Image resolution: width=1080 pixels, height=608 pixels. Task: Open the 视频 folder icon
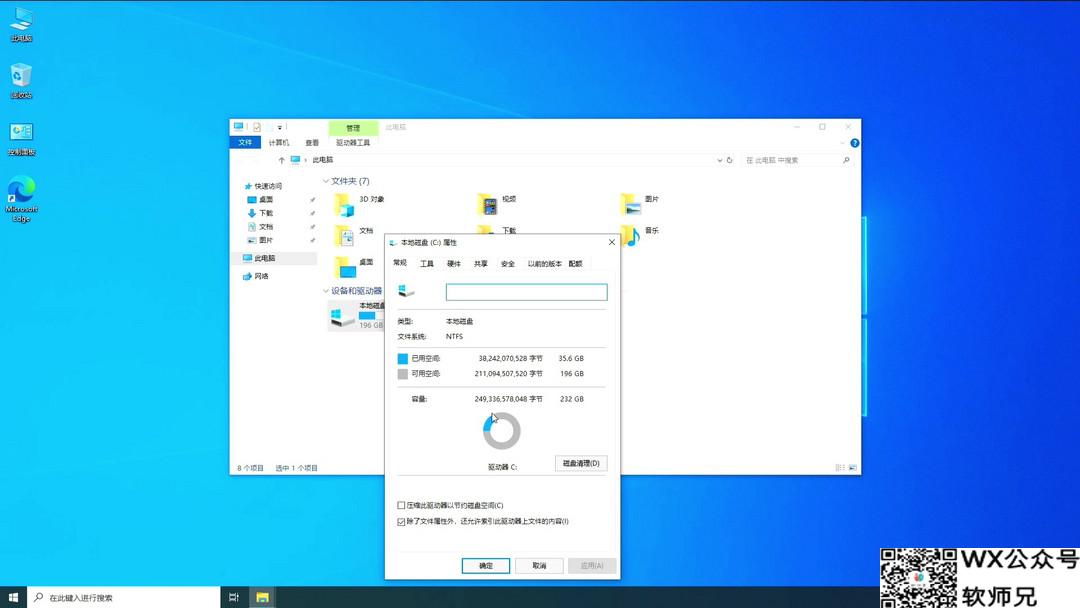[488, 205]
